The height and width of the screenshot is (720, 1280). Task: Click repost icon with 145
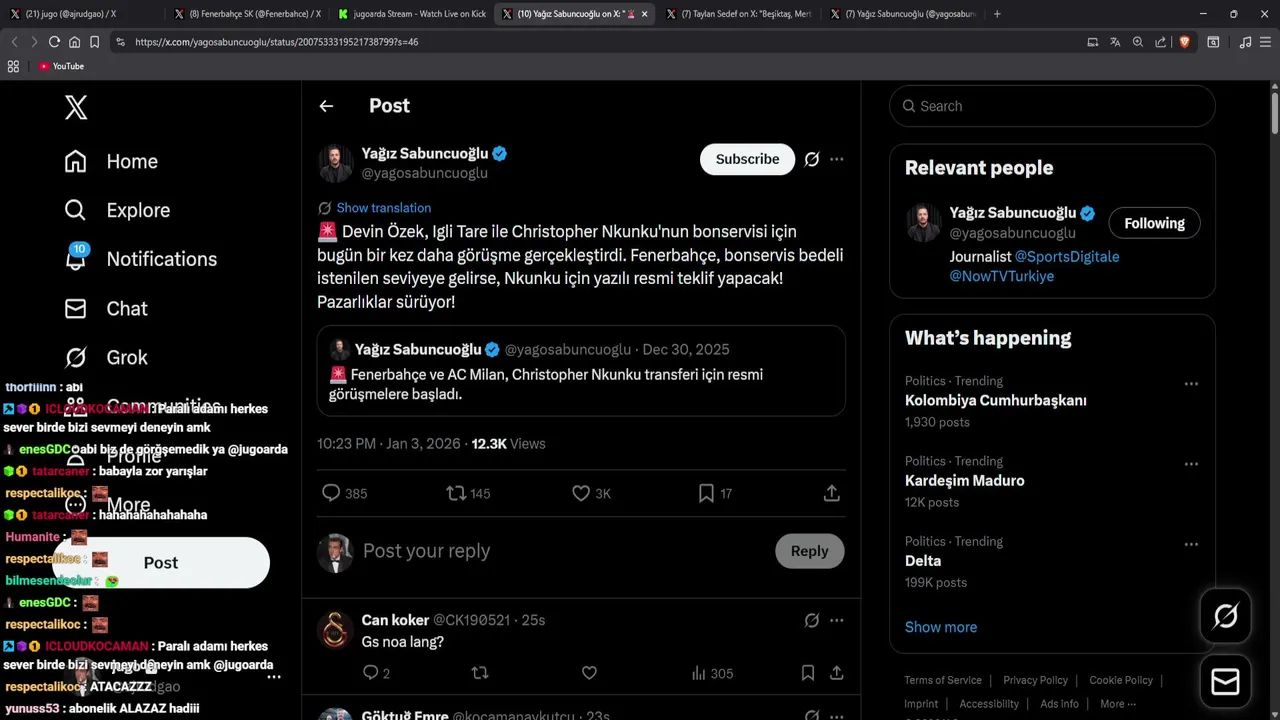point(456,493)
